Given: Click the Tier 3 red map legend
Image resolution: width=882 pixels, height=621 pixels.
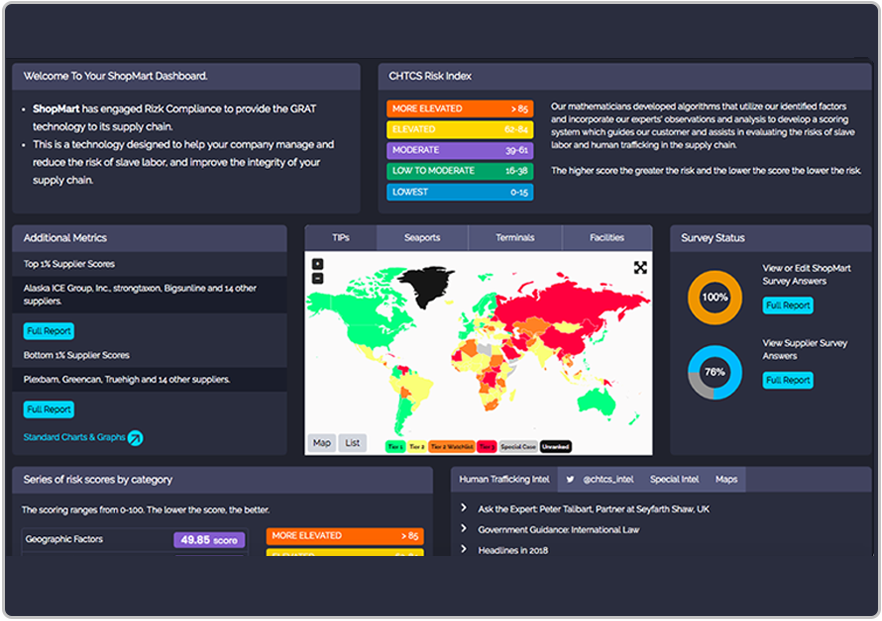Looking at the screenshot, I should click(487, 447).
